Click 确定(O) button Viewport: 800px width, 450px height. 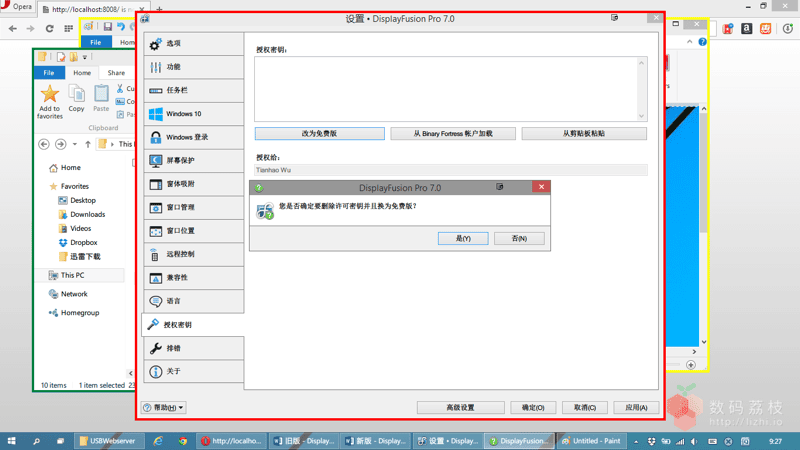point(533,407)
